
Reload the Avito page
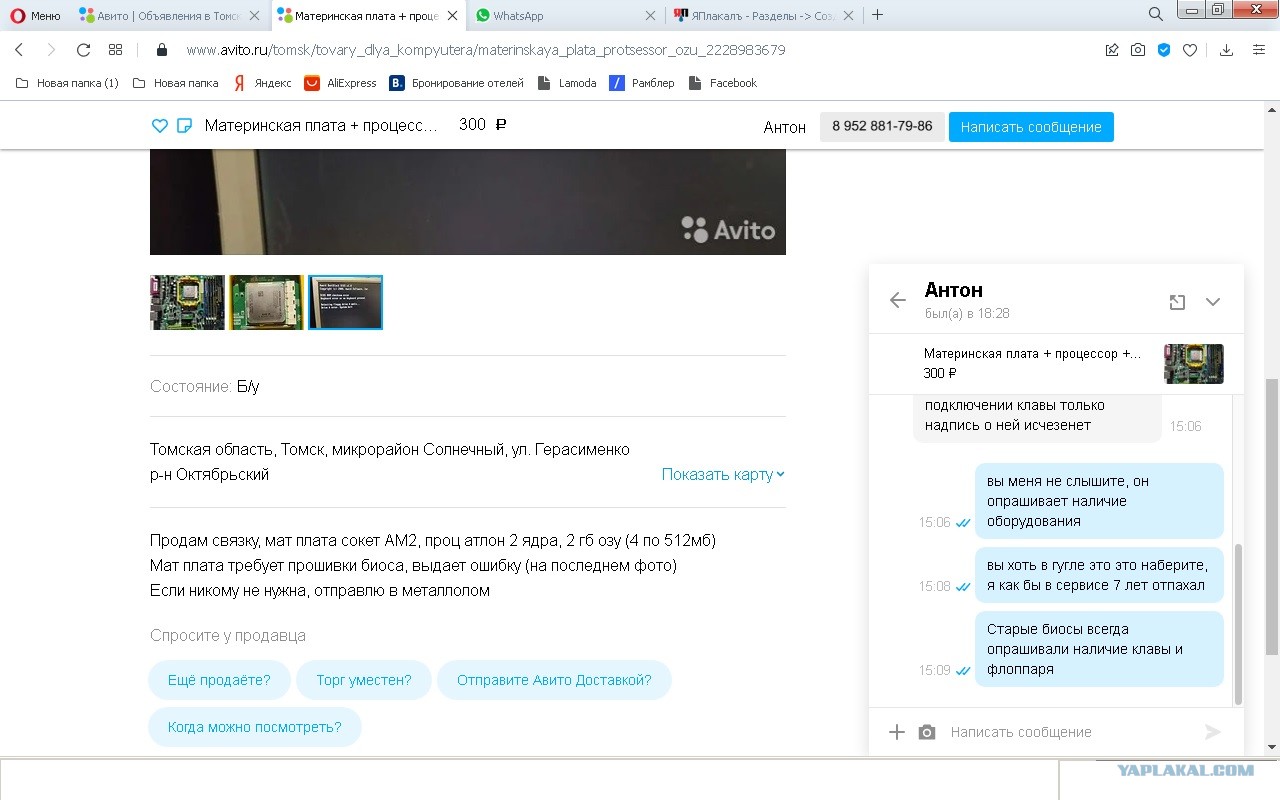click(x=83, y=50)
